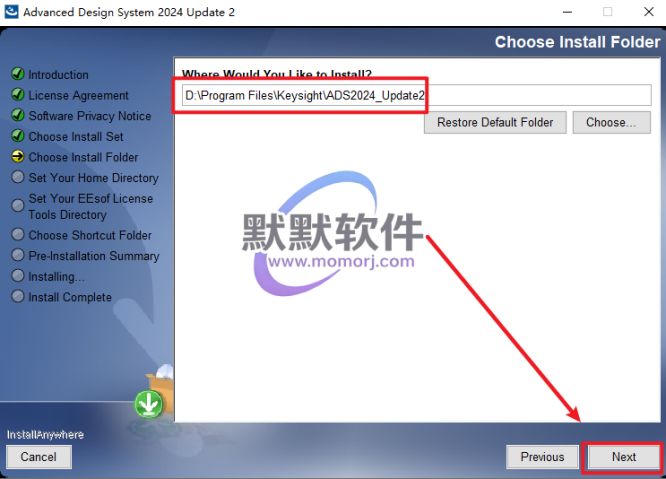
Task: Select the Set Your EEsof License Tools Directory step
Action: (90, 206)
